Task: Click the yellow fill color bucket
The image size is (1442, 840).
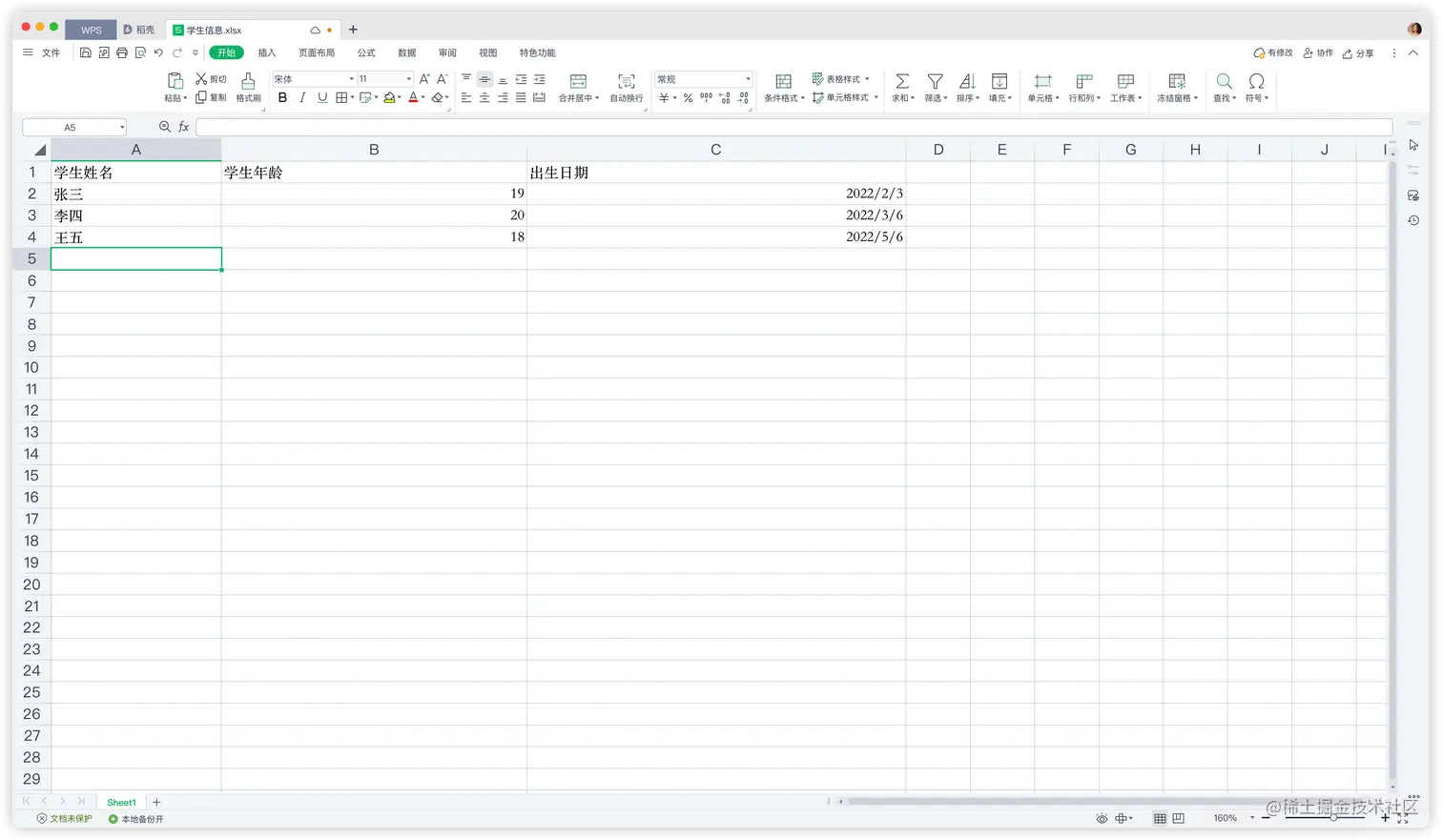Action: pyautogui.click(x=389, y=97)
